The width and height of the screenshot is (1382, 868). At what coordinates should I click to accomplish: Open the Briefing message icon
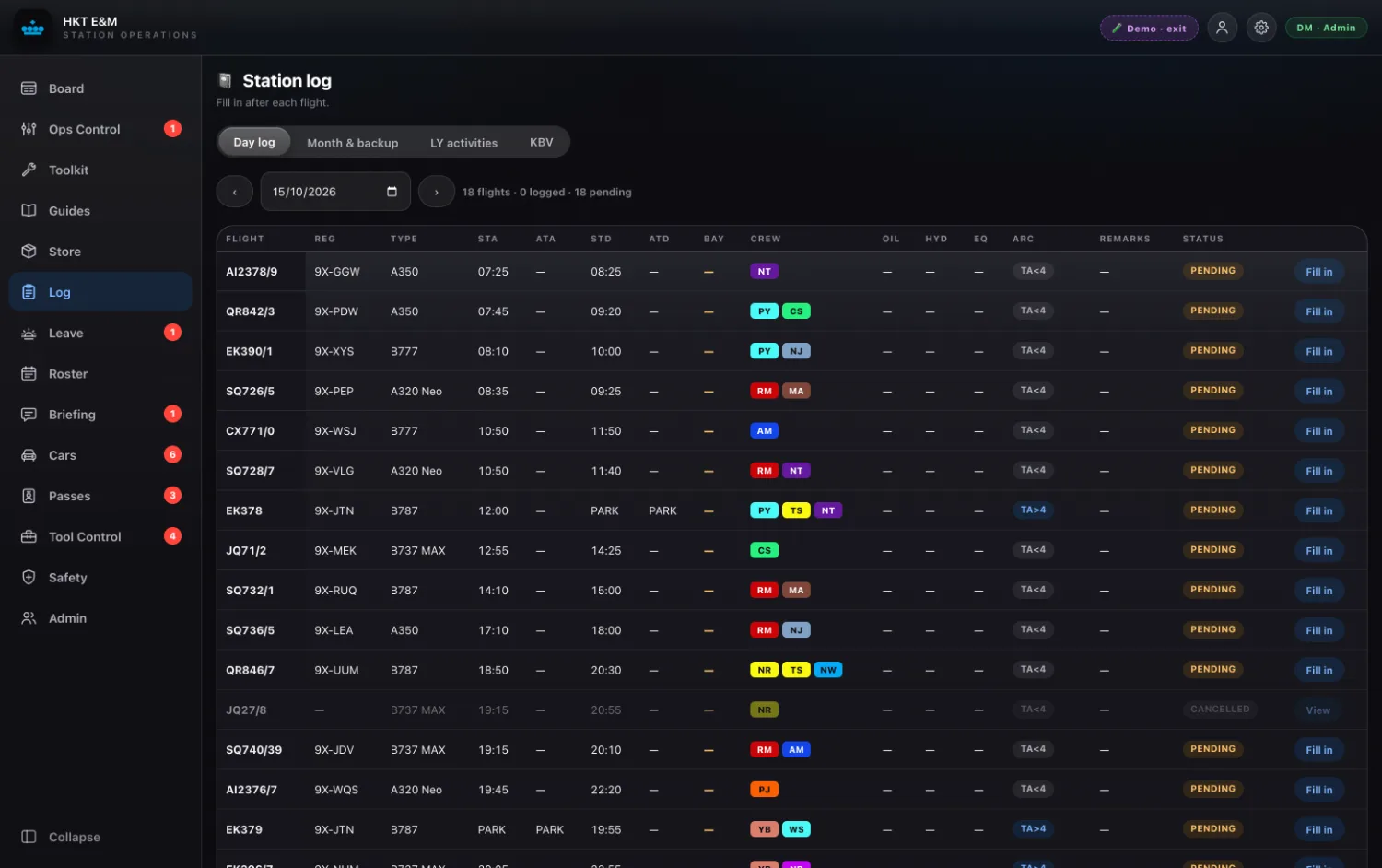tap(29, 415)
